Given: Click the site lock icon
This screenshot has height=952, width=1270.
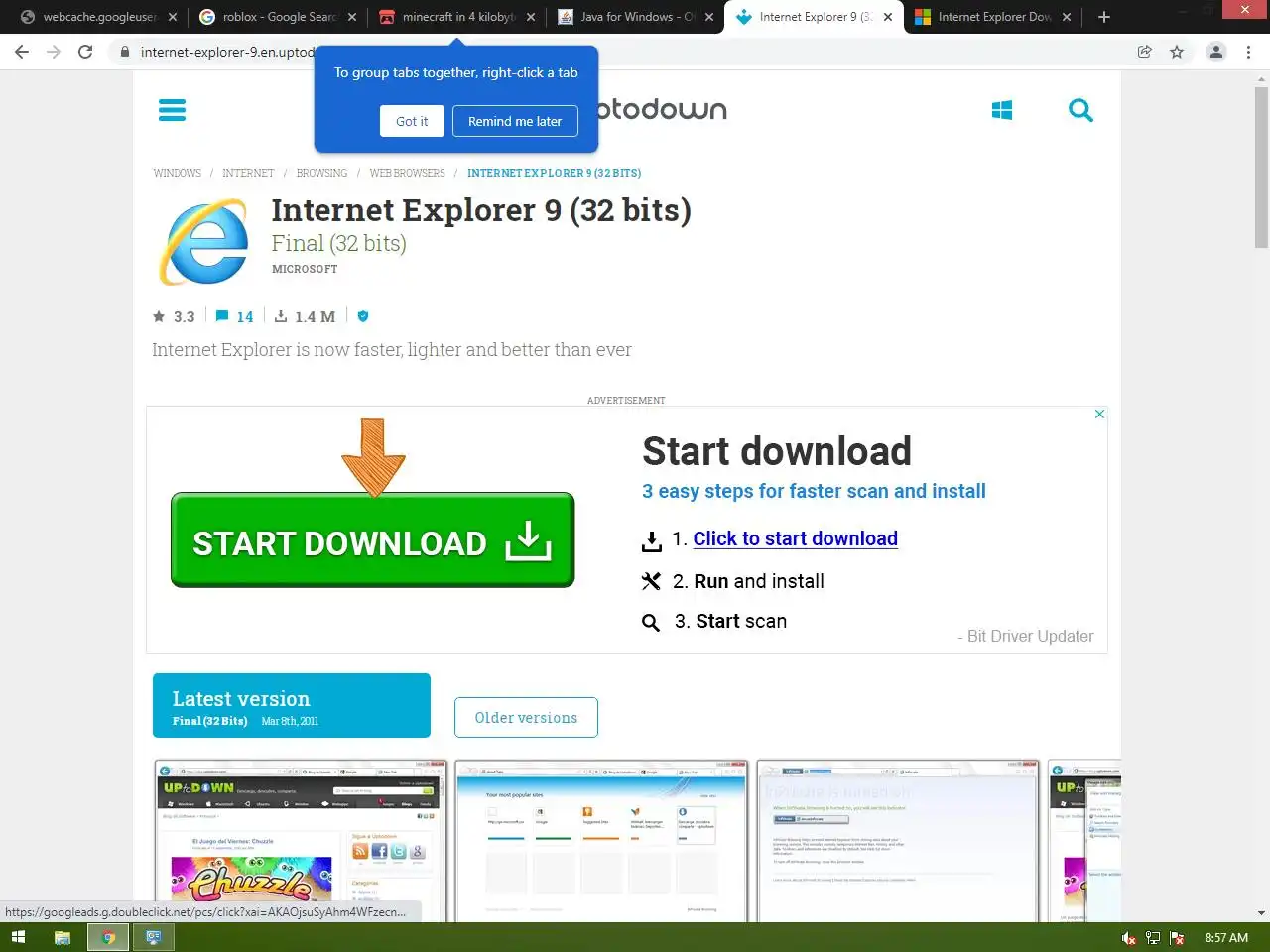Looking at the screenshot, I should pos(125,52).
